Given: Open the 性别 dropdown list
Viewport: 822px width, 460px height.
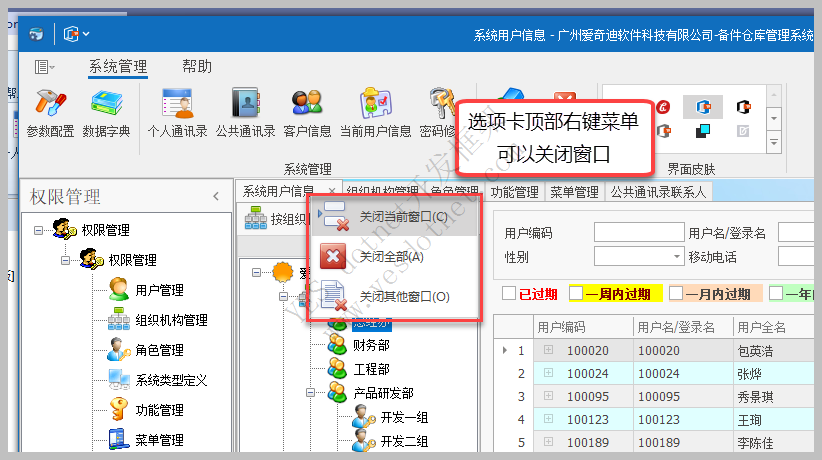Looking at the screenshot, I should pos(675,257).
